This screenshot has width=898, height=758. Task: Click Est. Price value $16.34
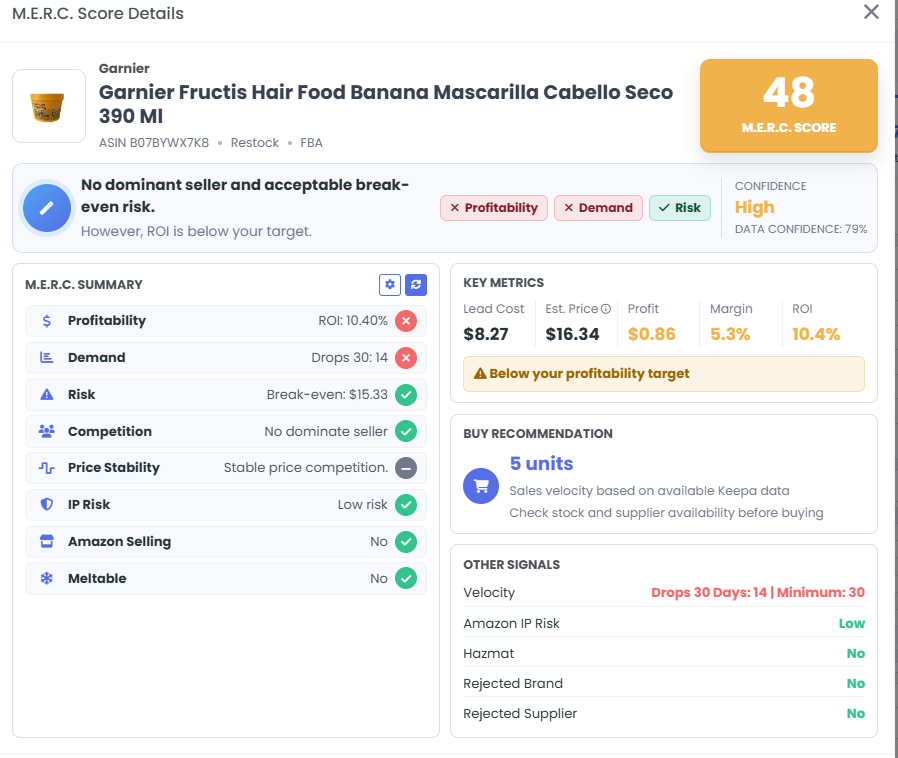[572, 334]
